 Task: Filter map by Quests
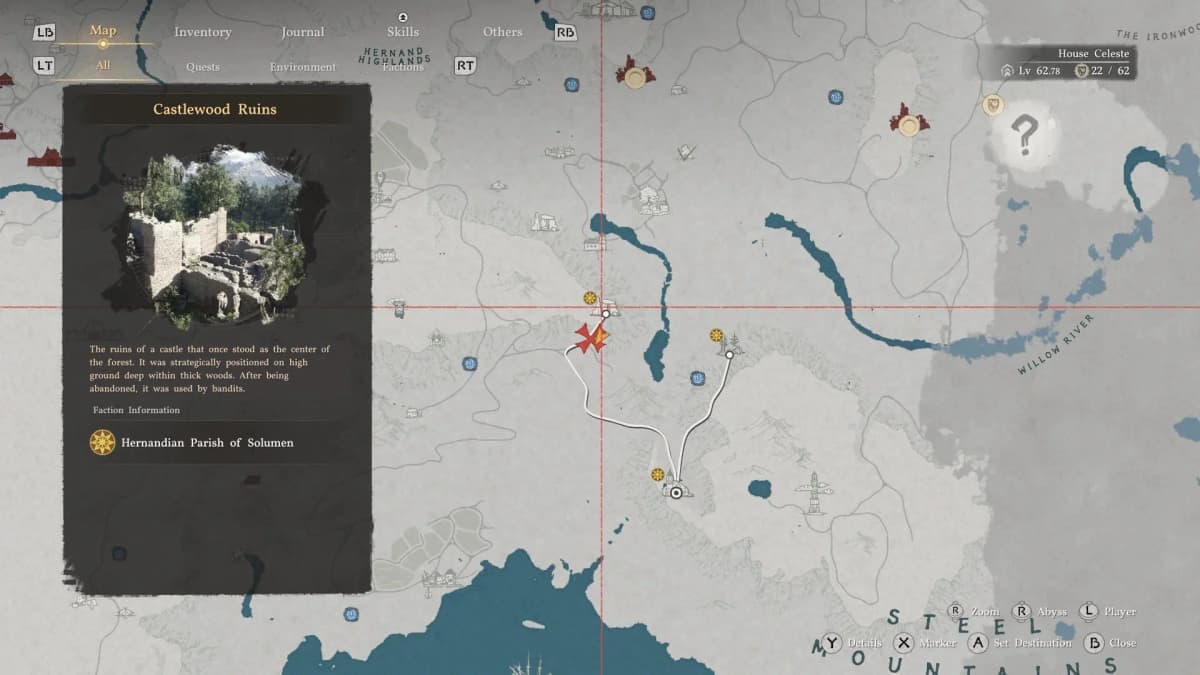click(x=203, y=67)
